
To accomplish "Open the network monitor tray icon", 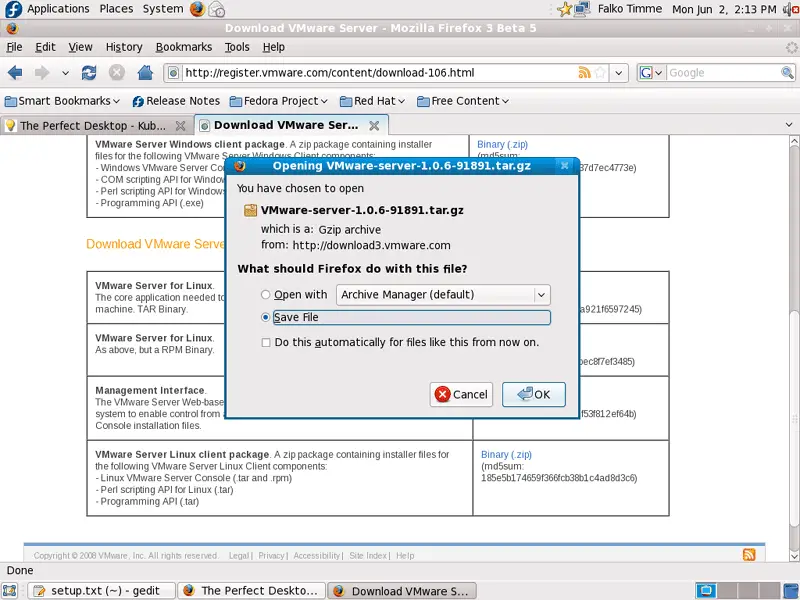I will coord(582,9).
